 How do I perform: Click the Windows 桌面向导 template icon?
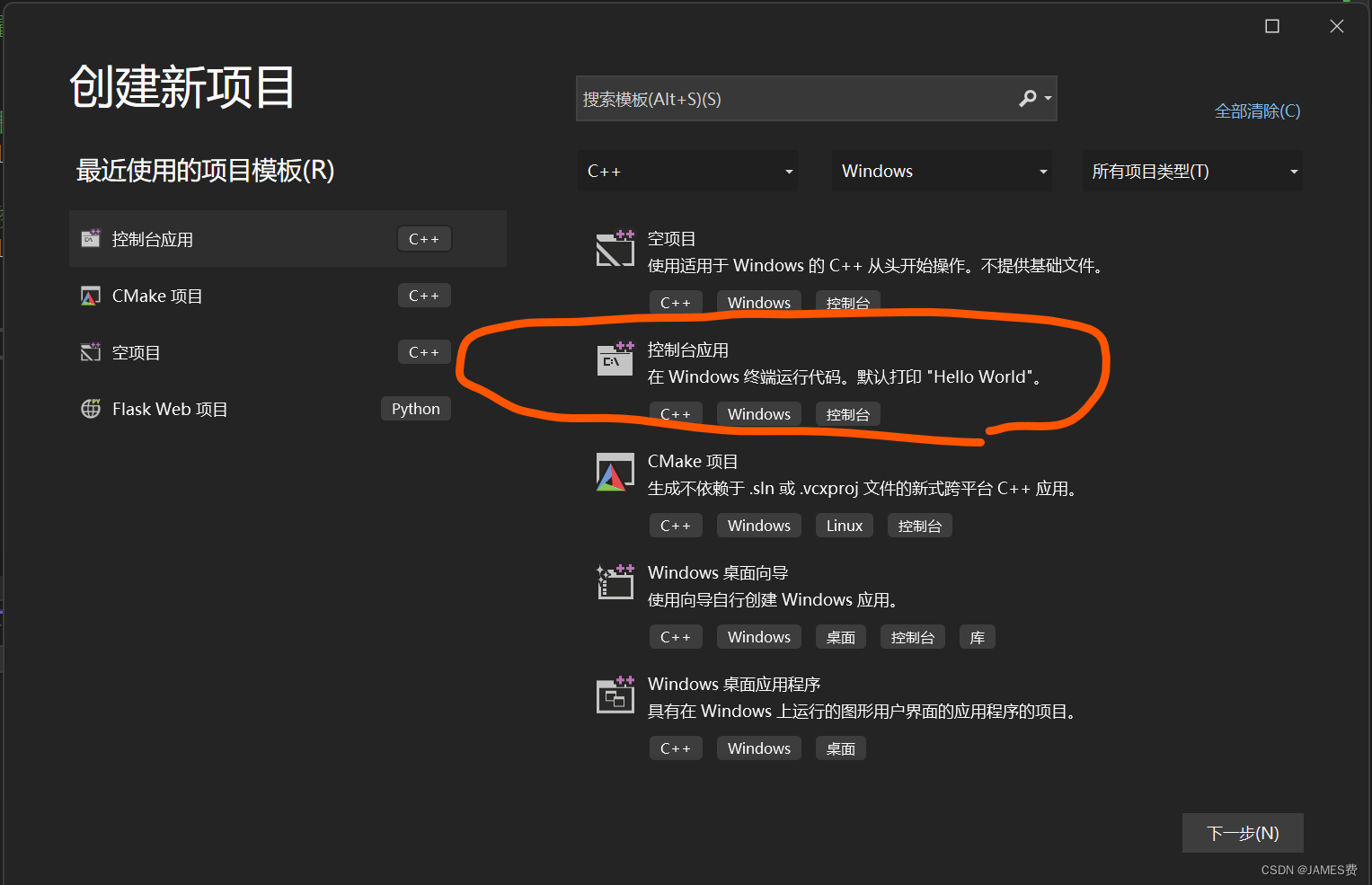coord(615,582)
